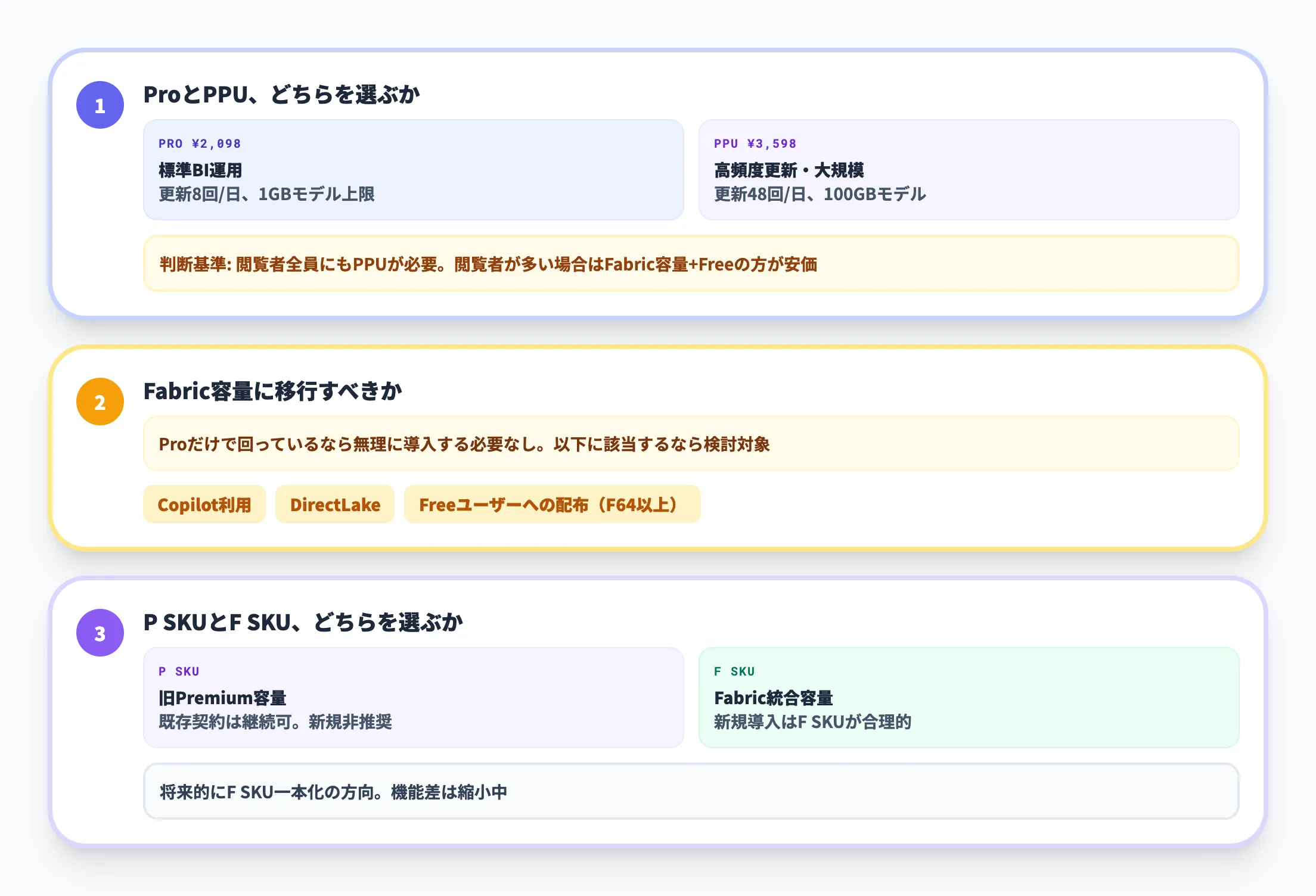
Task: Click the Copilot利用 tag
Action: (x=204, y=504)
